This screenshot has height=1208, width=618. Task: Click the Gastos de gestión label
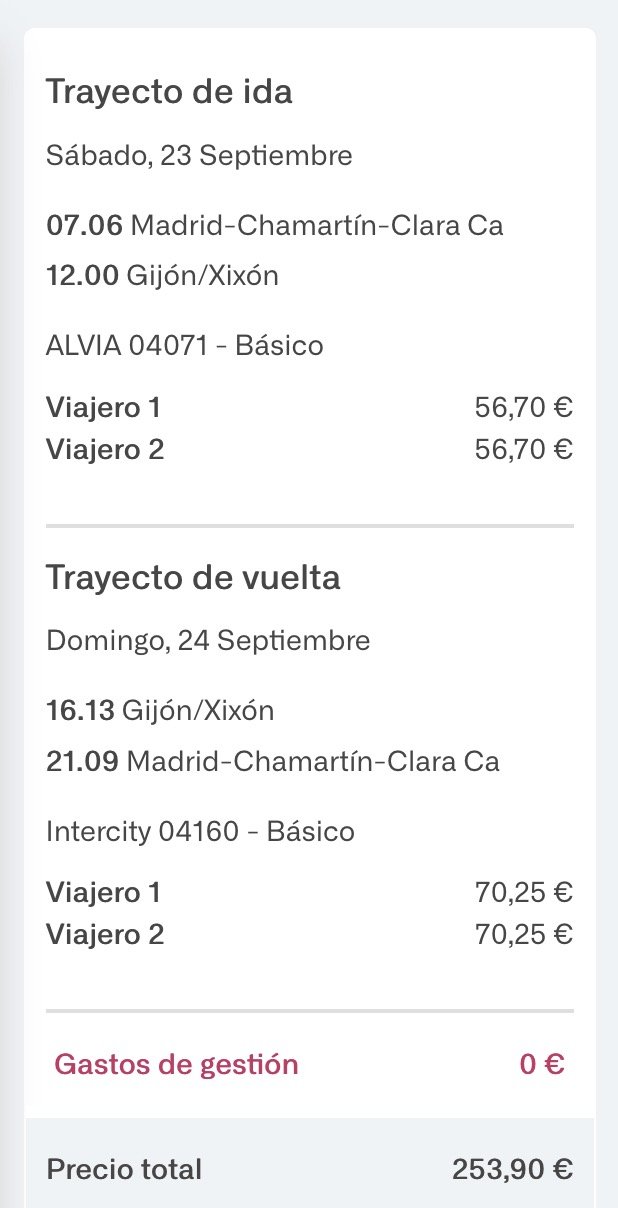click(x=176, y=1065)
